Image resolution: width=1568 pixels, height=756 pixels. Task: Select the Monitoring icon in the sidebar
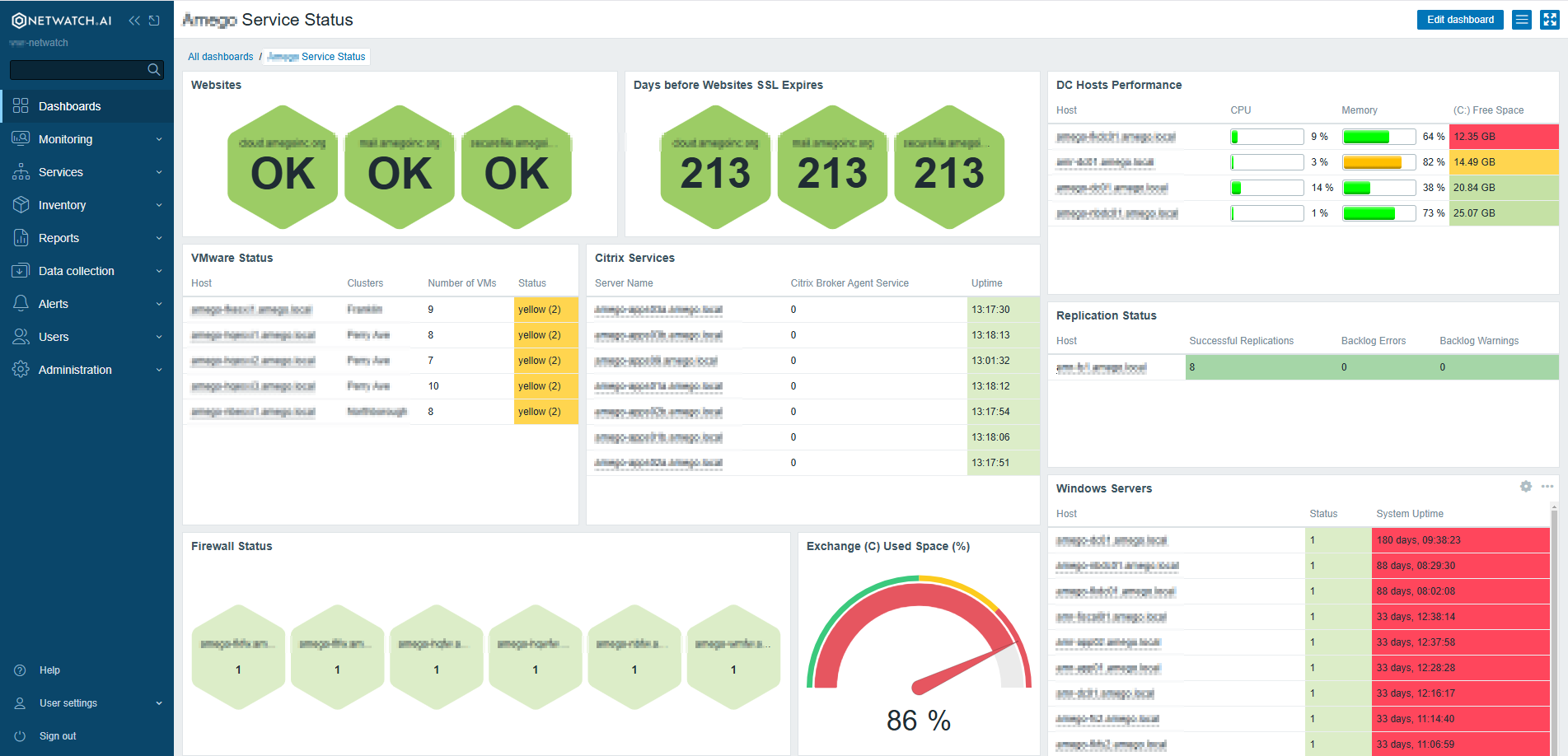(21, 138)
